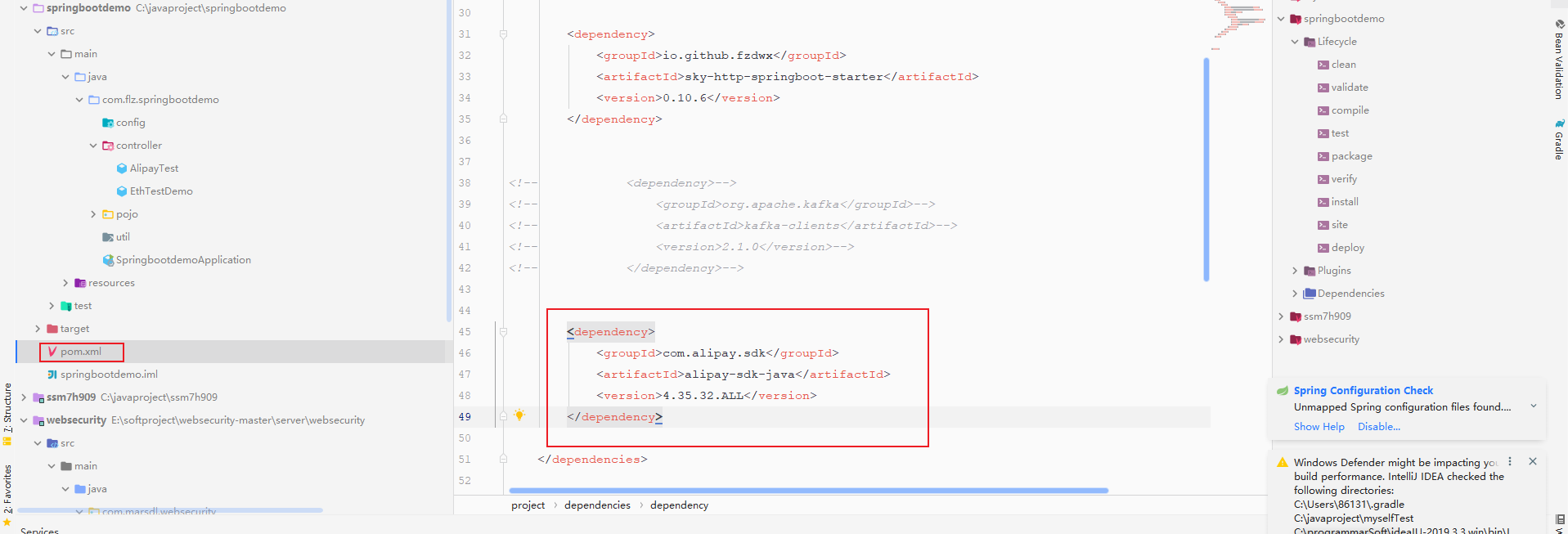Click the editor vertical scrollbar thumb
The height and width of the screenshot is (534, 1568).
click(x=1206, y=169)
